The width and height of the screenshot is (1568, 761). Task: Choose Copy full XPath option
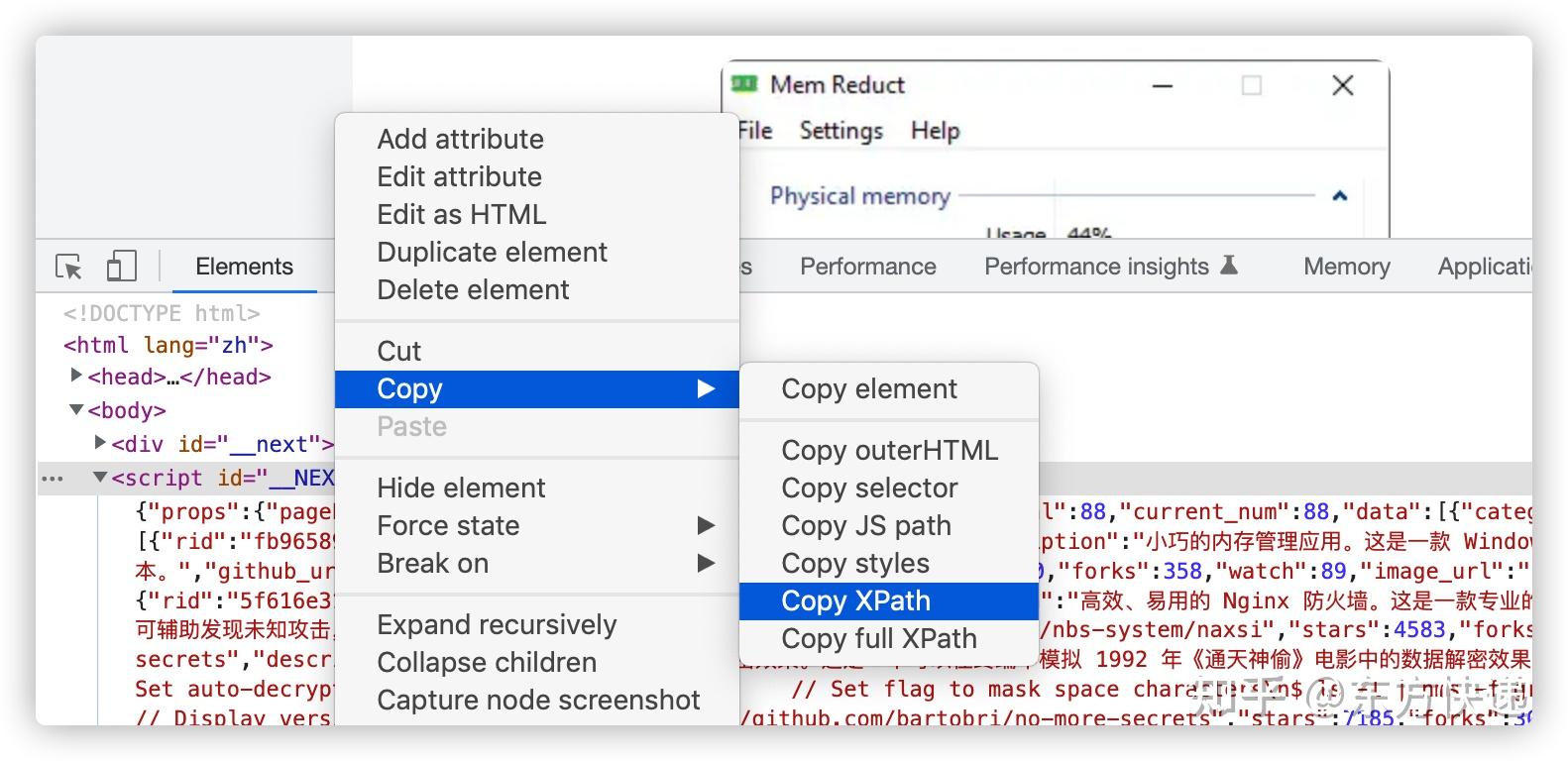pyautogui.click(x=878, y=638)
